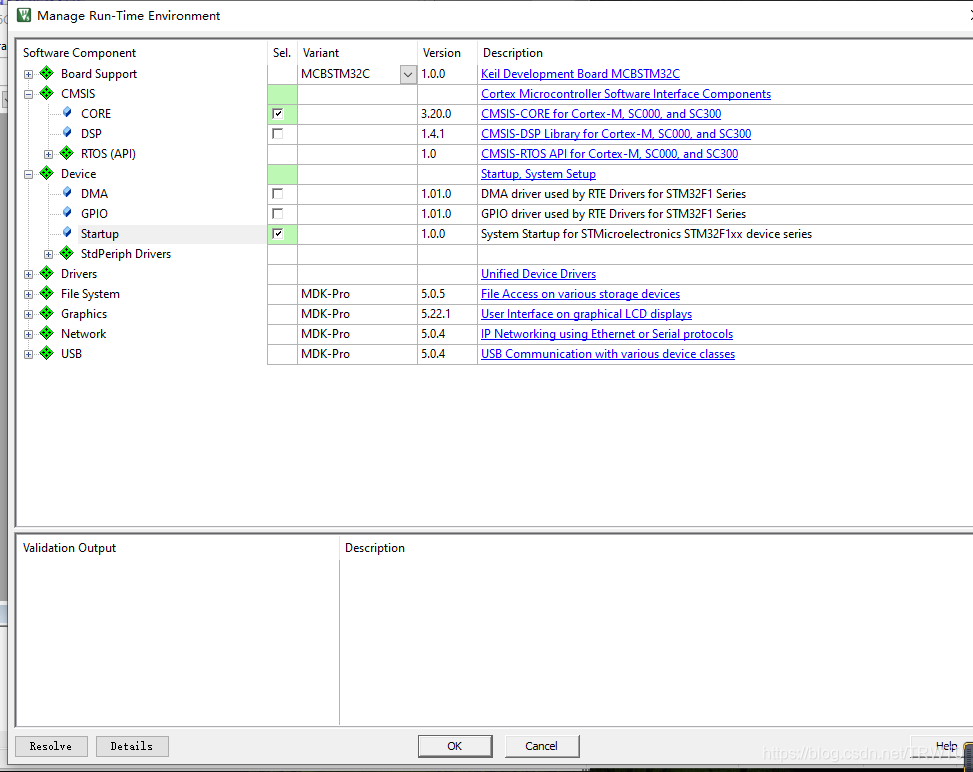Expand the Graphics tree node
Viewport: 973px width, 772px height.
29,315
